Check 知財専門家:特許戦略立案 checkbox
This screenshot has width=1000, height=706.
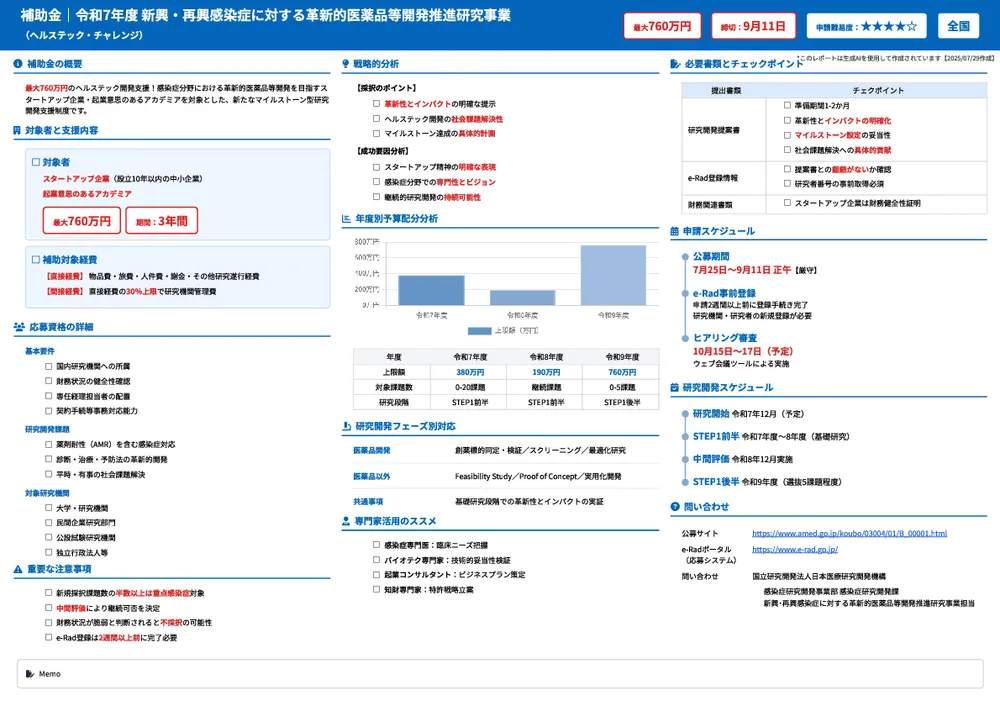[x=376, y=589]
